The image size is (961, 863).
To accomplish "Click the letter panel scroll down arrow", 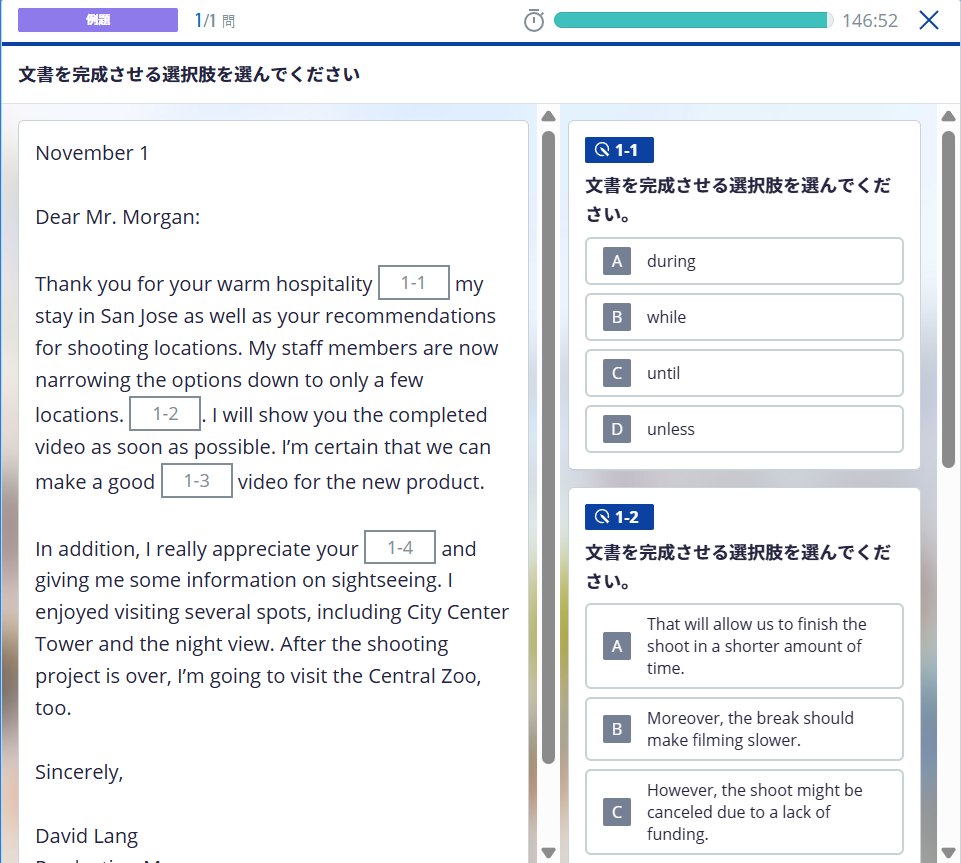I will point(548,852).
